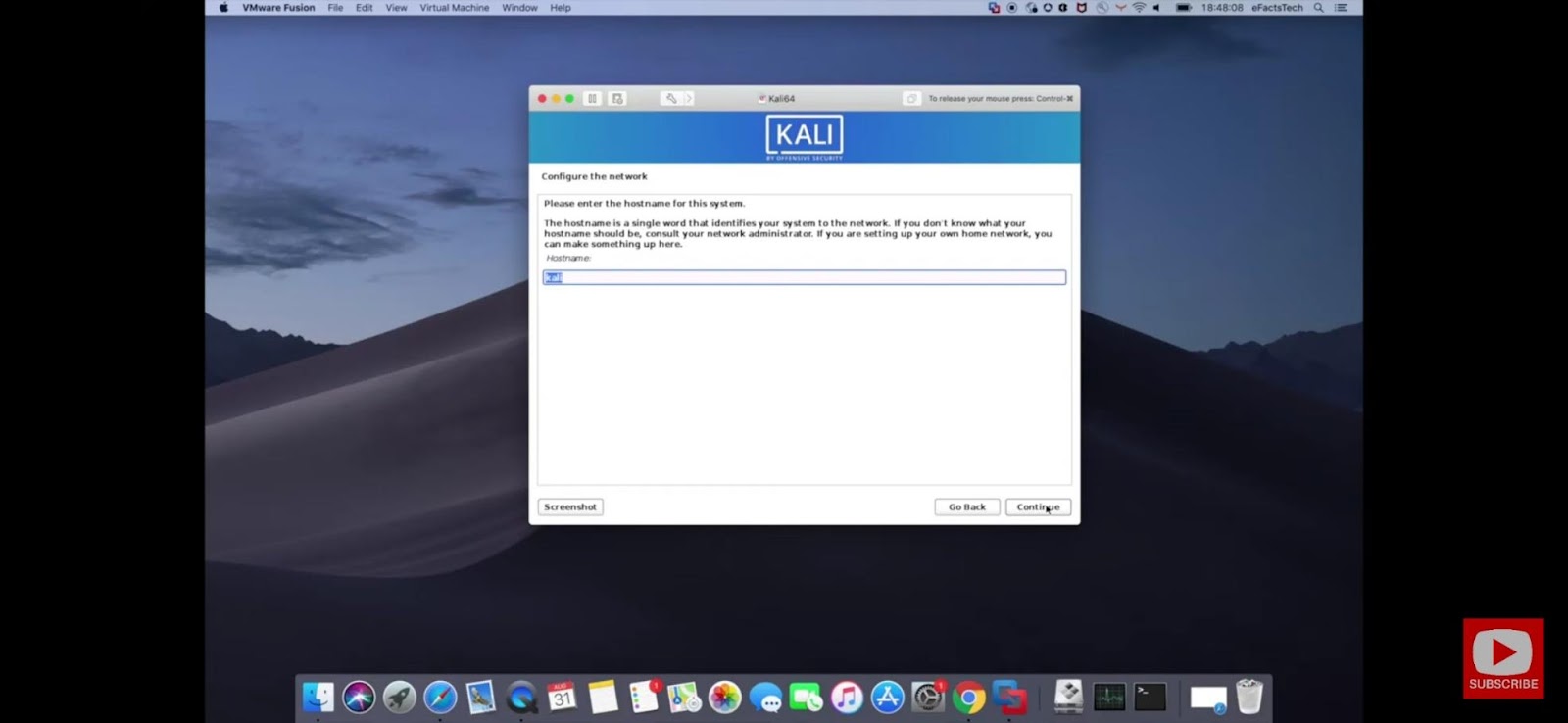Screen dimensions: 1568x723
Task: Click the battery status icon
Action: point(1184,8)
